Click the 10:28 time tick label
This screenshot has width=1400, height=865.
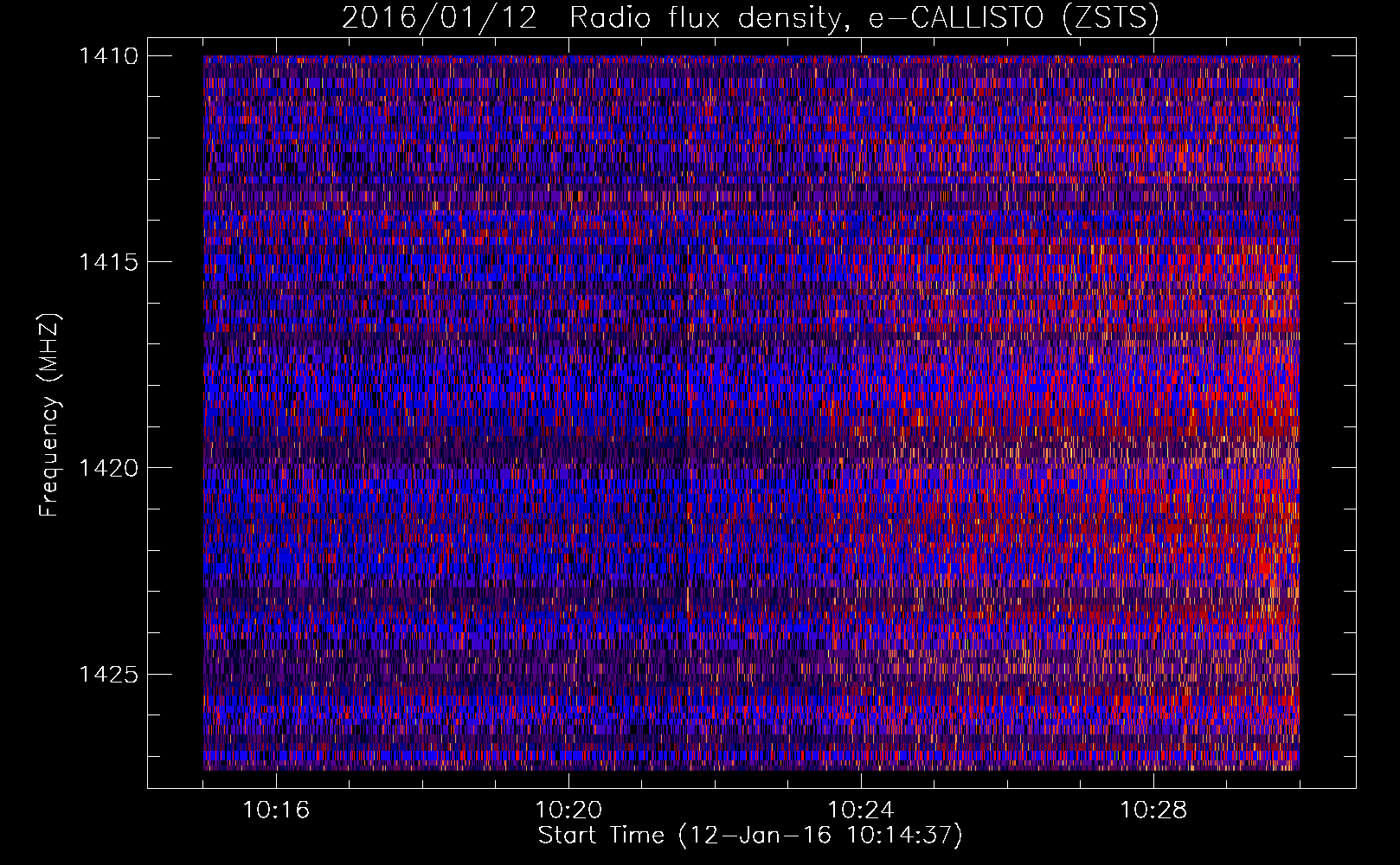[1153, 811]
